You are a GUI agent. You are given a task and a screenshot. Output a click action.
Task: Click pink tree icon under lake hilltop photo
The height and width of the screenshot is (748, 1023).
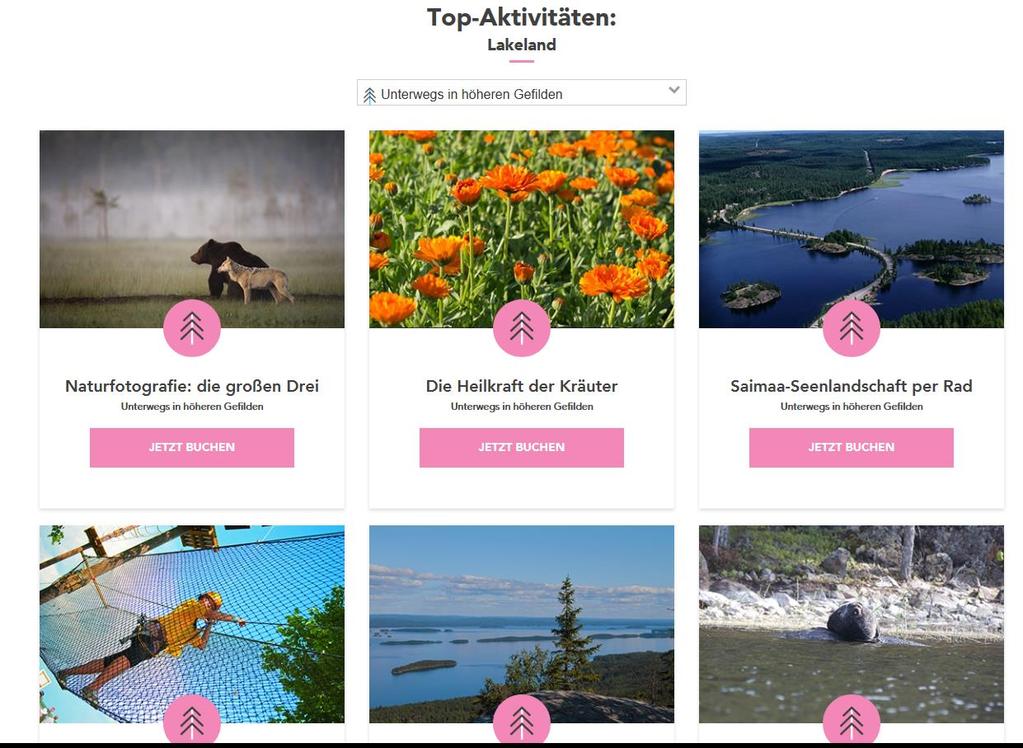pyautogui.click(x=521, y=719)
